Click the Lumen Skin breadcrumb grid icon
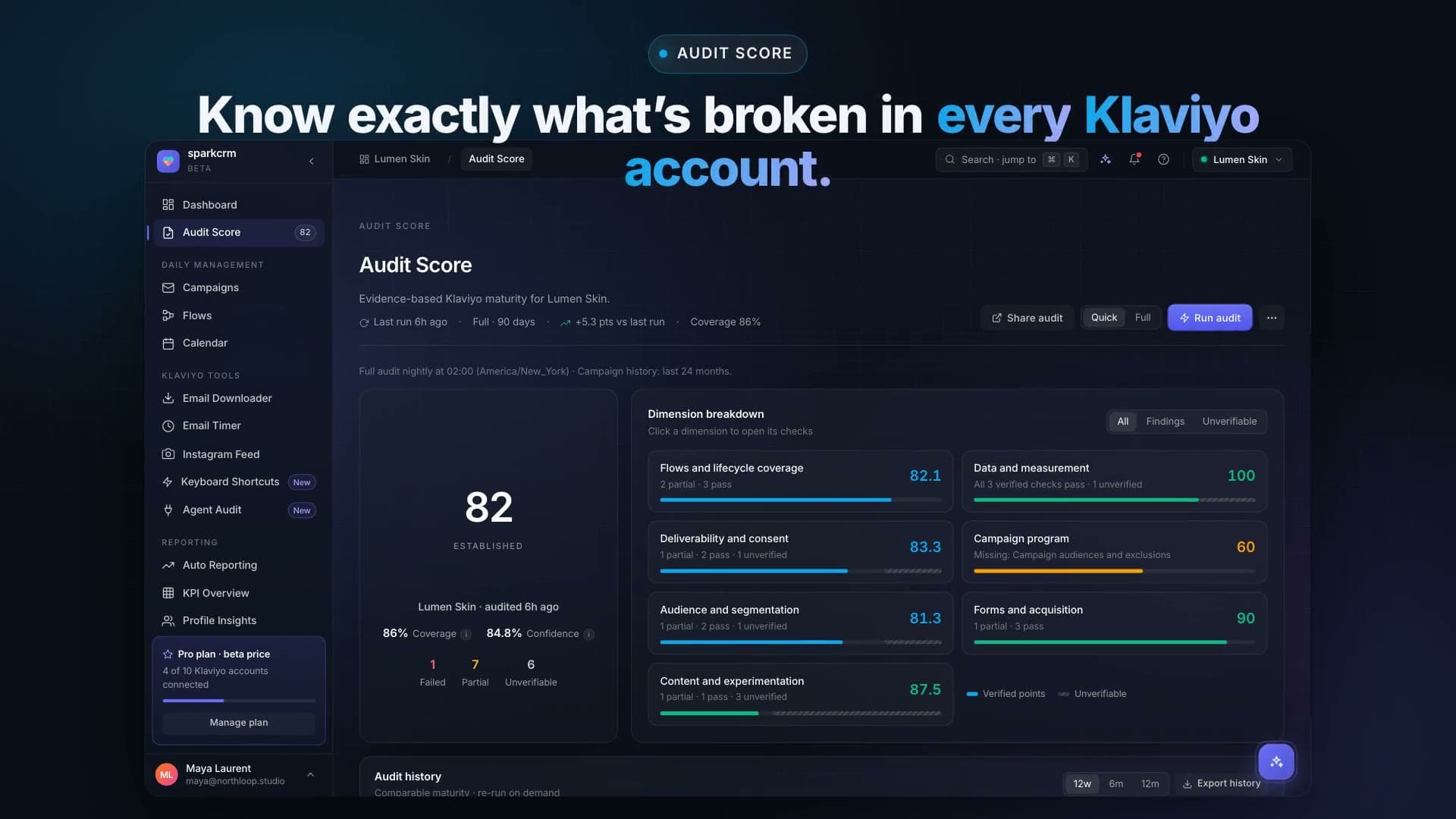This screenshot has height=819, width=1456. pyautogui.click(x=364, y=159)
